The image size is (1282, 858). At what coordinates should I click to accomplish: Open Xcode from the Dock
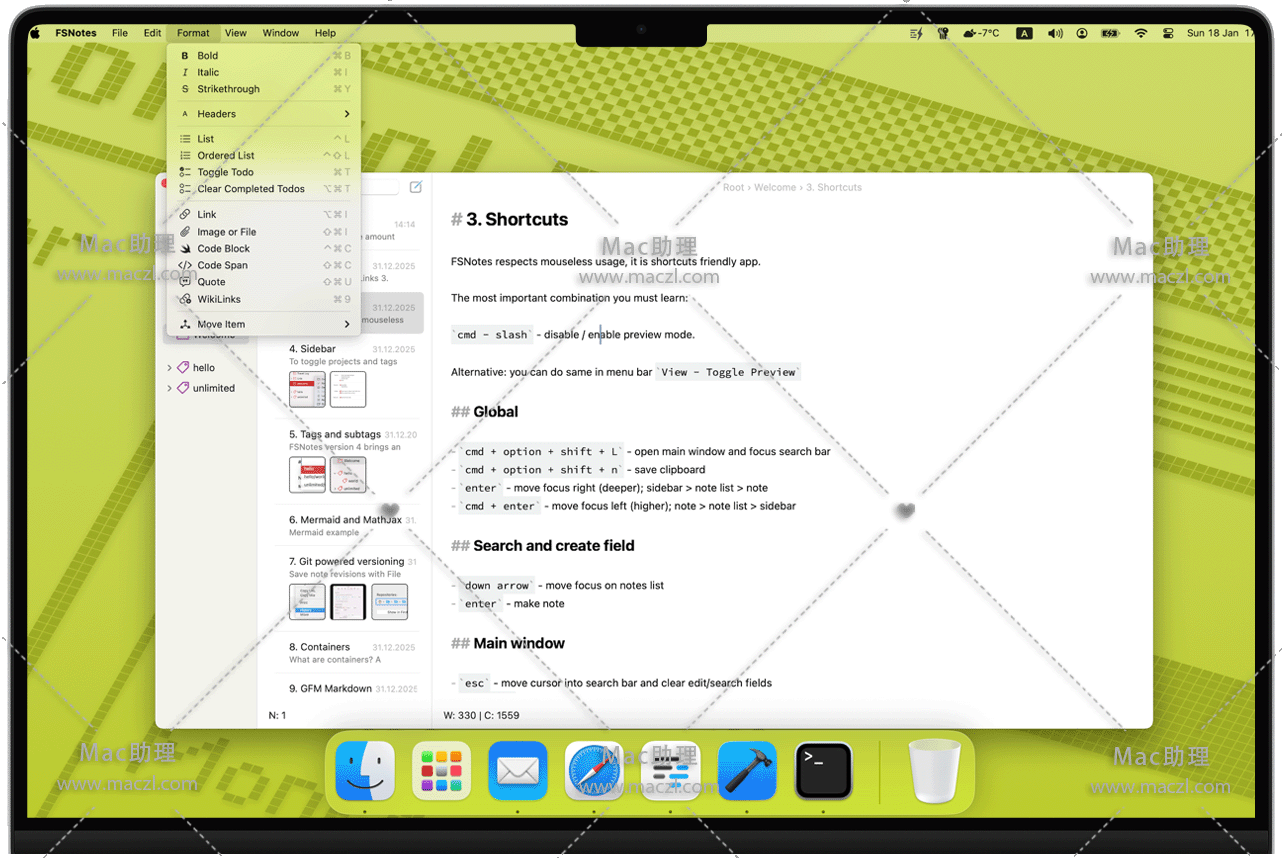[x=747, y=771]
